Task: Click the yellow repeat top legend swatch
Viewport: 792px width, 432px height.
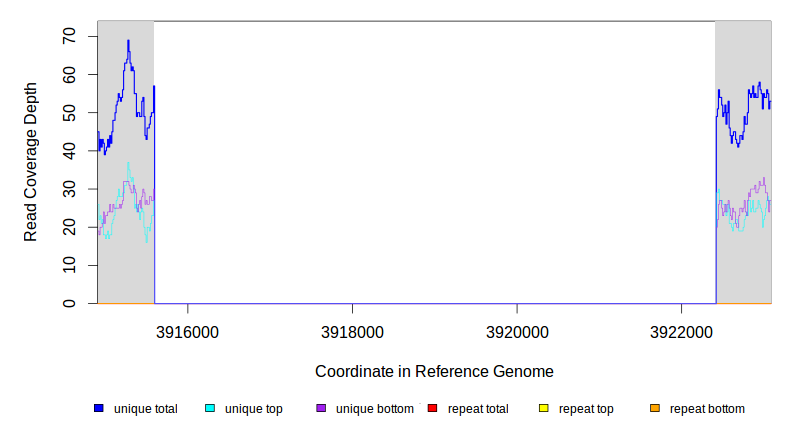Action: 544,409
